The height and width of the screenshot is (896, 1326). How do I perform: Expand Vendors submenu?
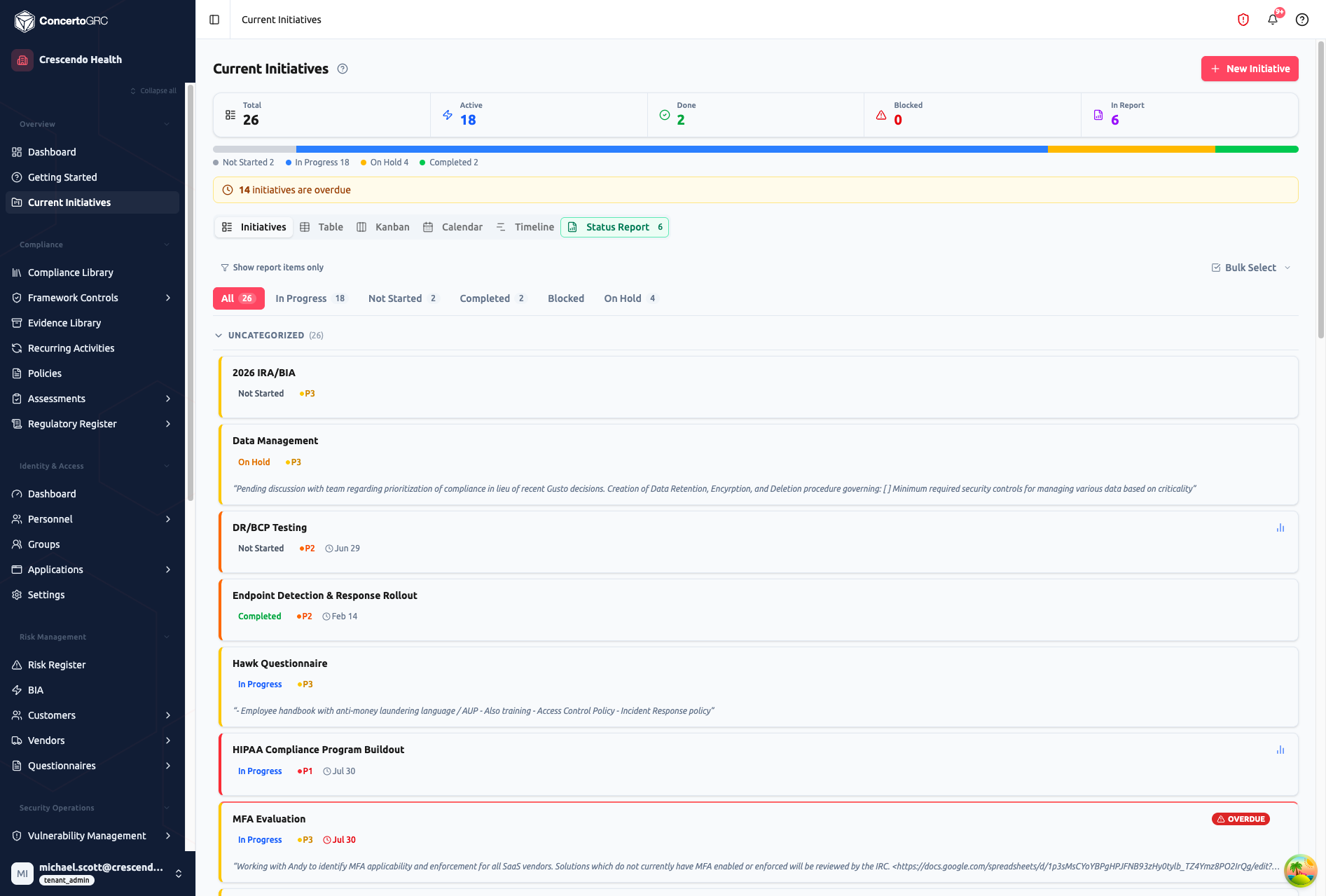point(168,740)
